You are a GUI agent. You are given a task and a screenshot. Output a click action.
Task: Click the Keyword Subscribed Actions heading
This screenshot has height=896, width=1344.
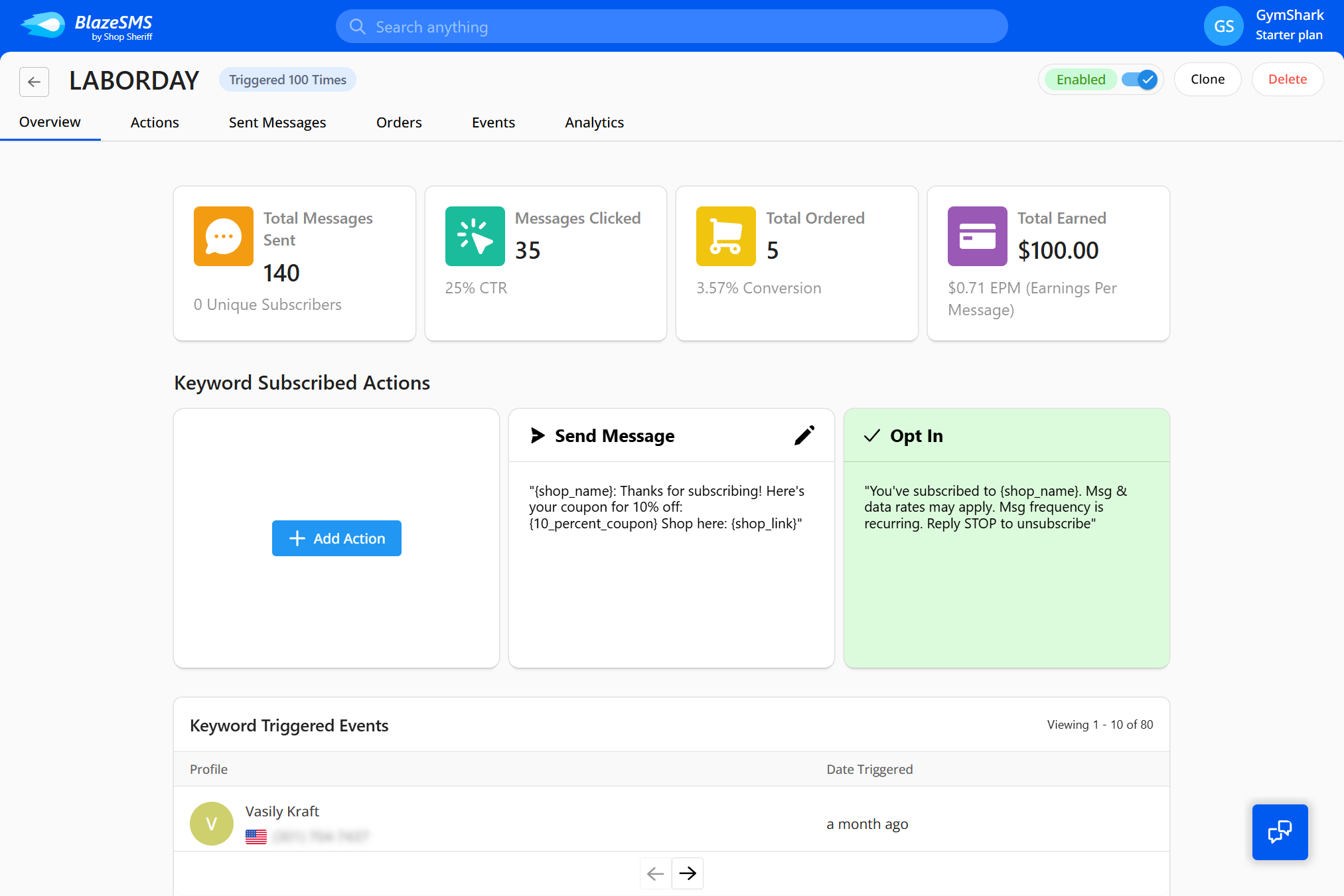pyautogui.click(x=302, y=383)
